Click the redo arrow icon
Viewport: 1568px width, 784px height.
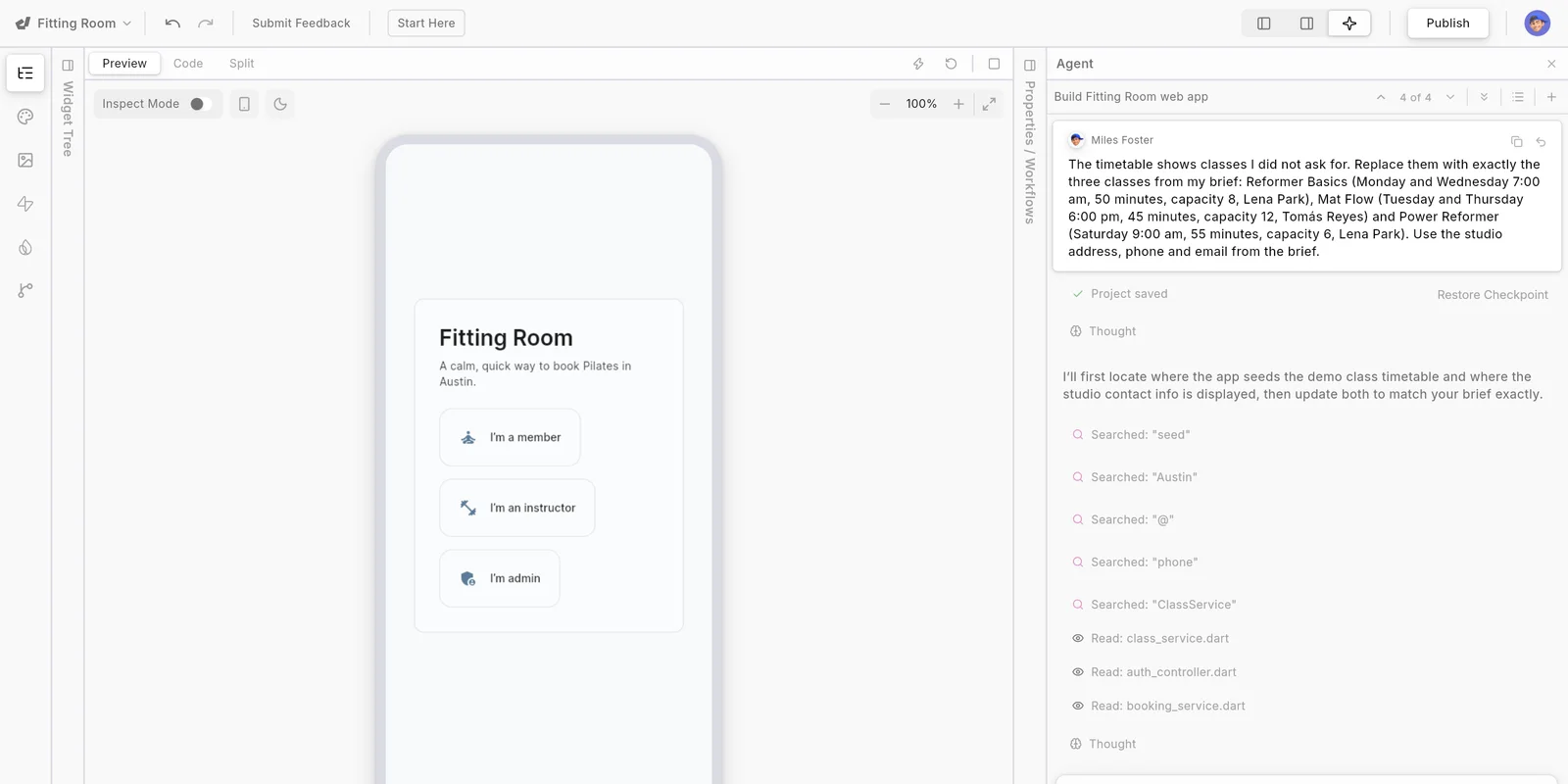click(x=206, y=24)
